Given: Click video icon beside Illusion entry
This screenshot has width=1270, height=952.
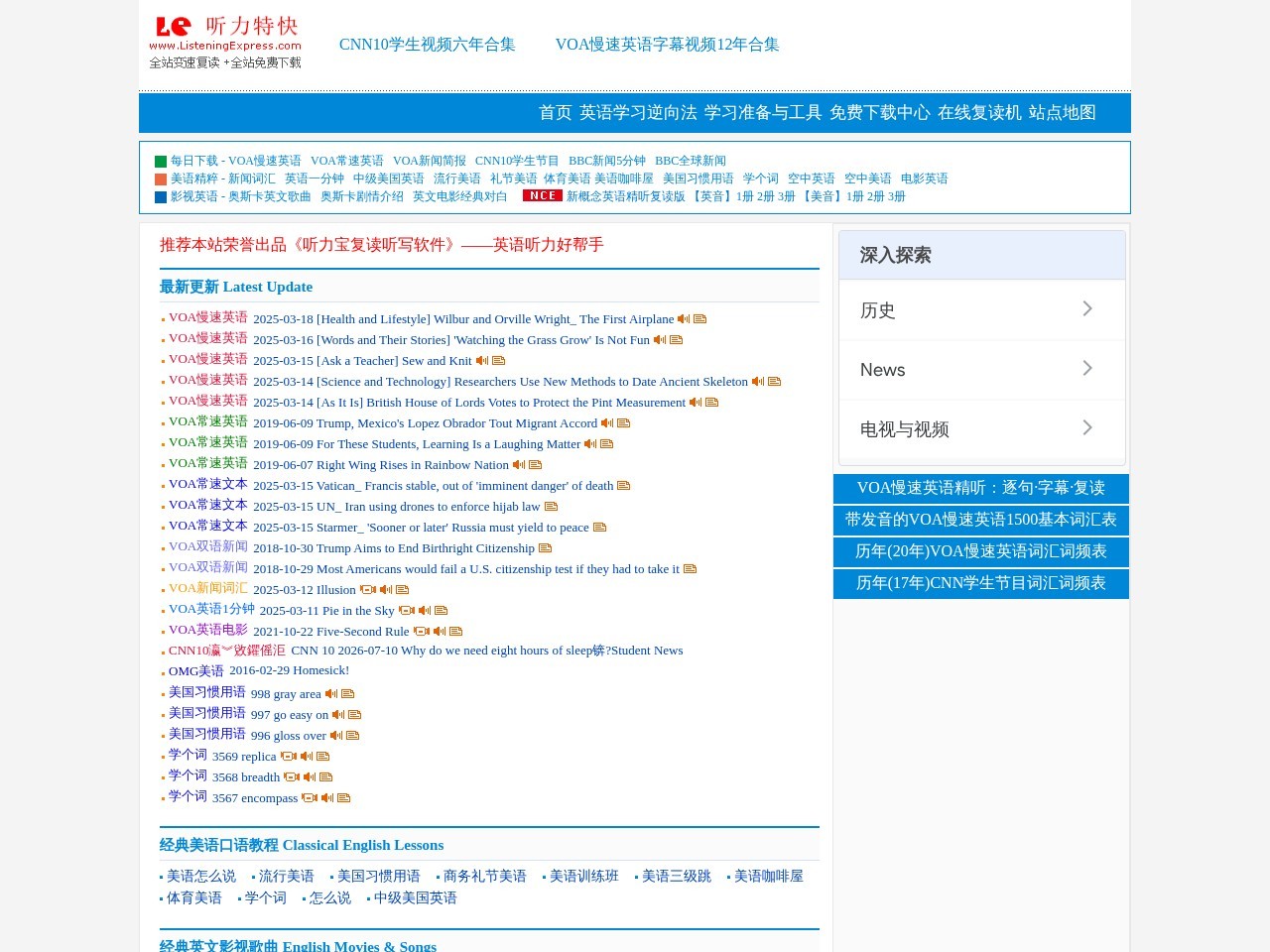Looking at the screenshot, I should point(368,590).
